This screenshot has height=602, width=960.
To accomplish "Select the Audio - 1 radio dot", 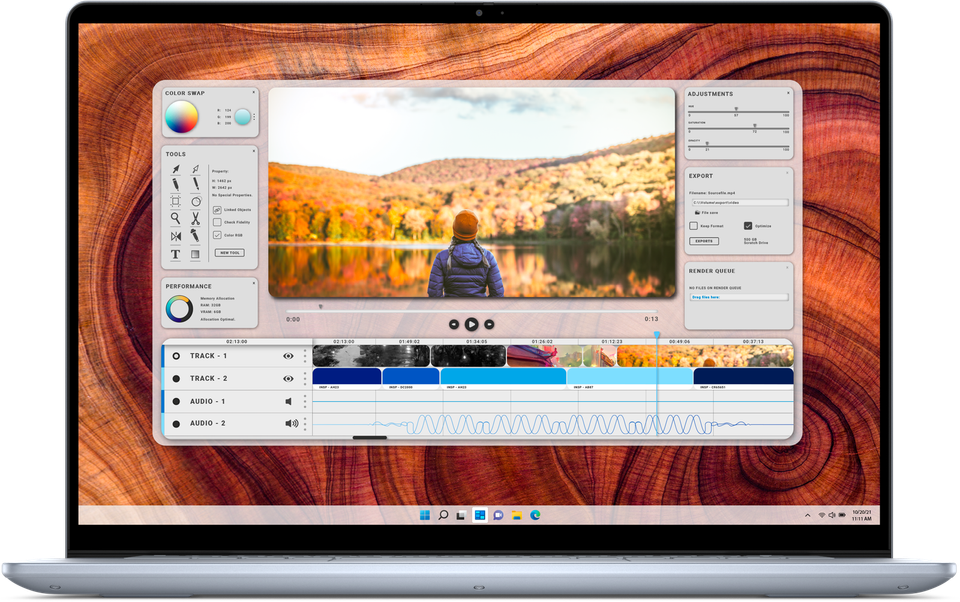I will point(176,402).
